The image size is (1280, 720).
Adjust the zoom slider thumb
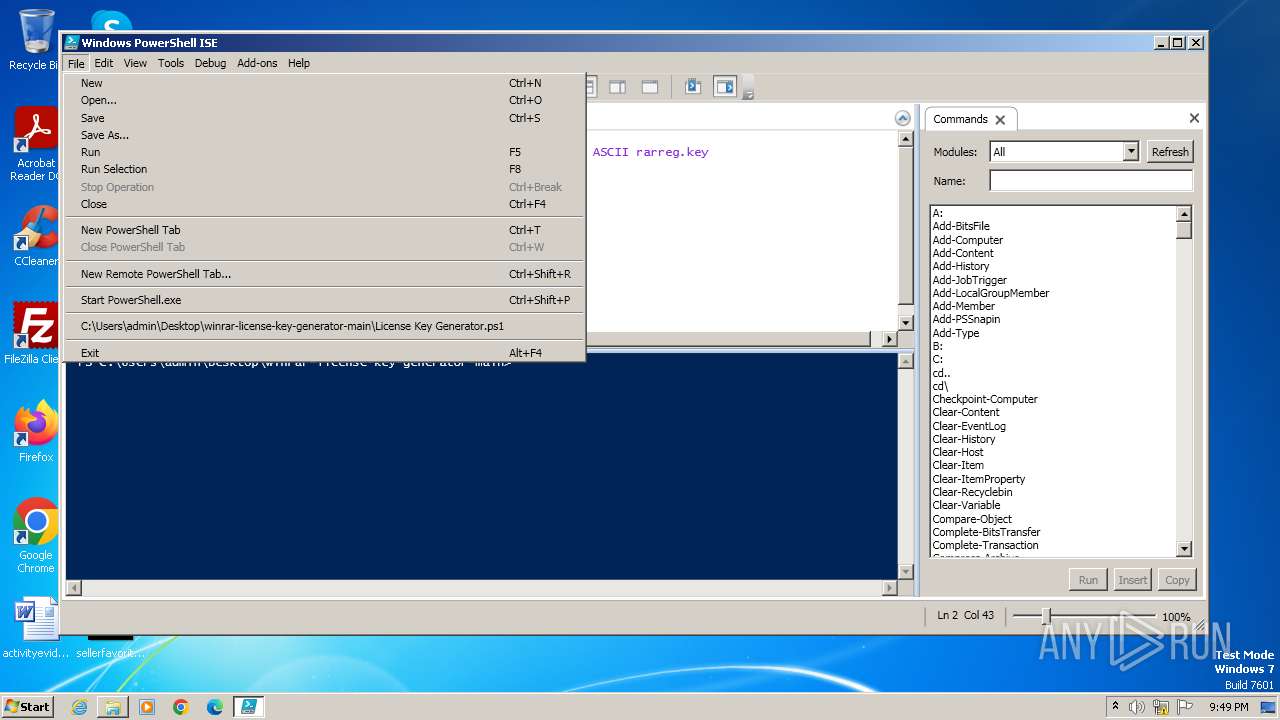tap(1046, 616)
